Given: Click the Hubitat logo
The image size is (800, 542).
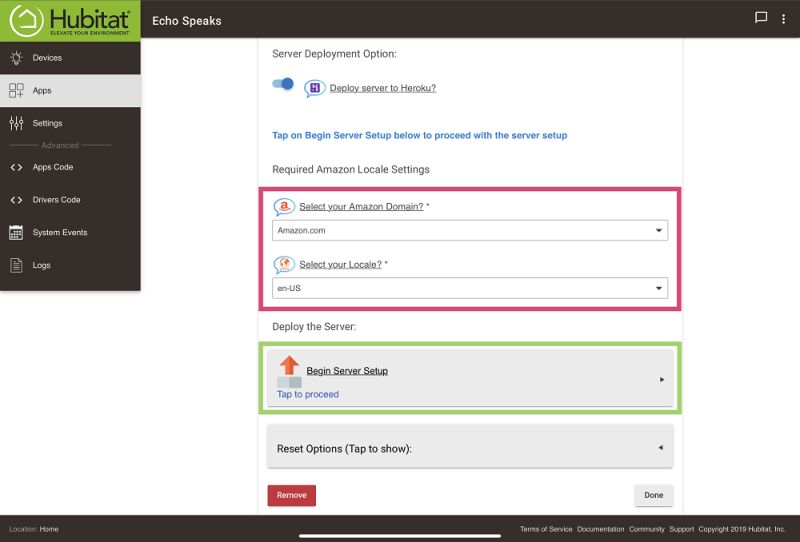Looking at the screenshot, I should (70, 21).
